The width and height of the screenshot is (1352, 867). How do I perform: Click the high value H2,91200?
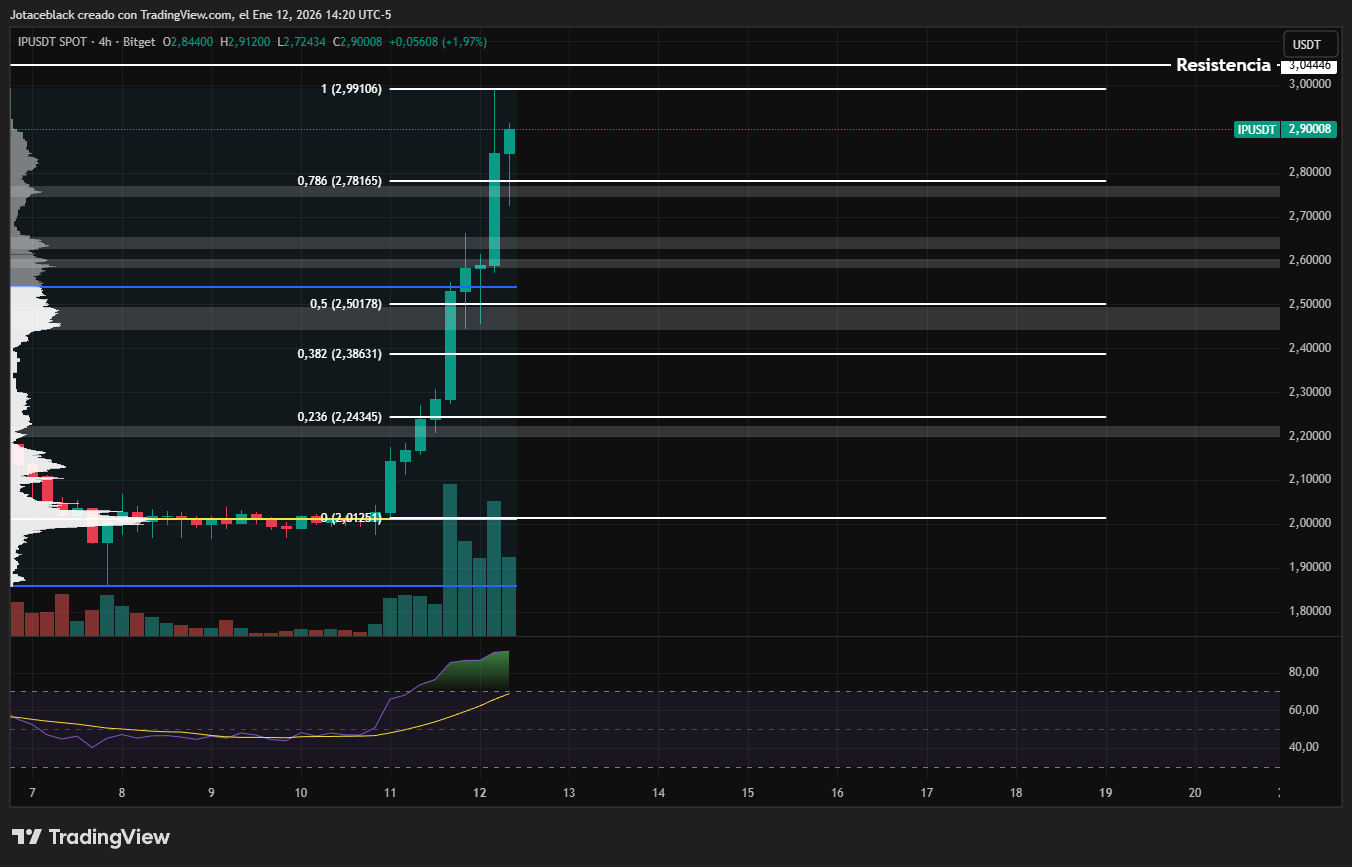246,42
